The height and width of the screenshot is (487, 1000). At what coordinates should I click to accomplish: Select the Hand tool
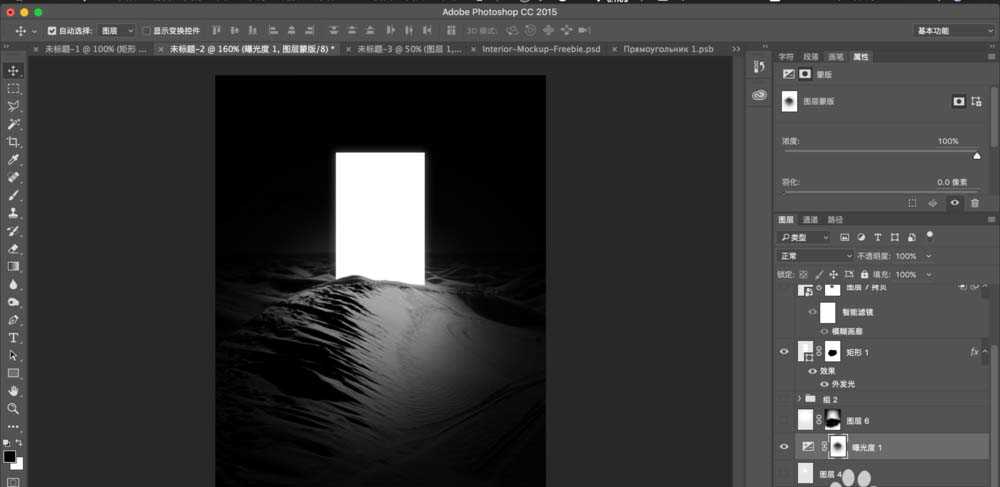point(14,391)
